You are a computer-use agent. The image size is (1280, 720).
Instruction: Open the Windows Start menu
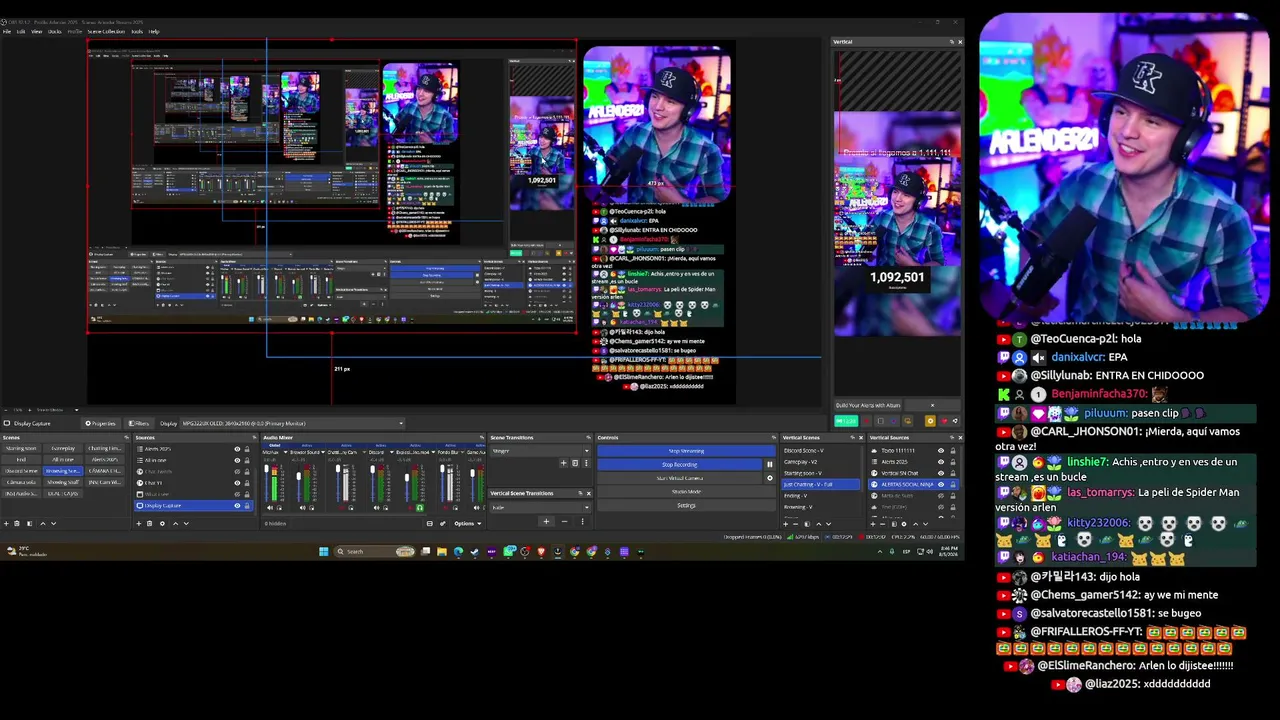pyautogui.click(x=323, y=551)
